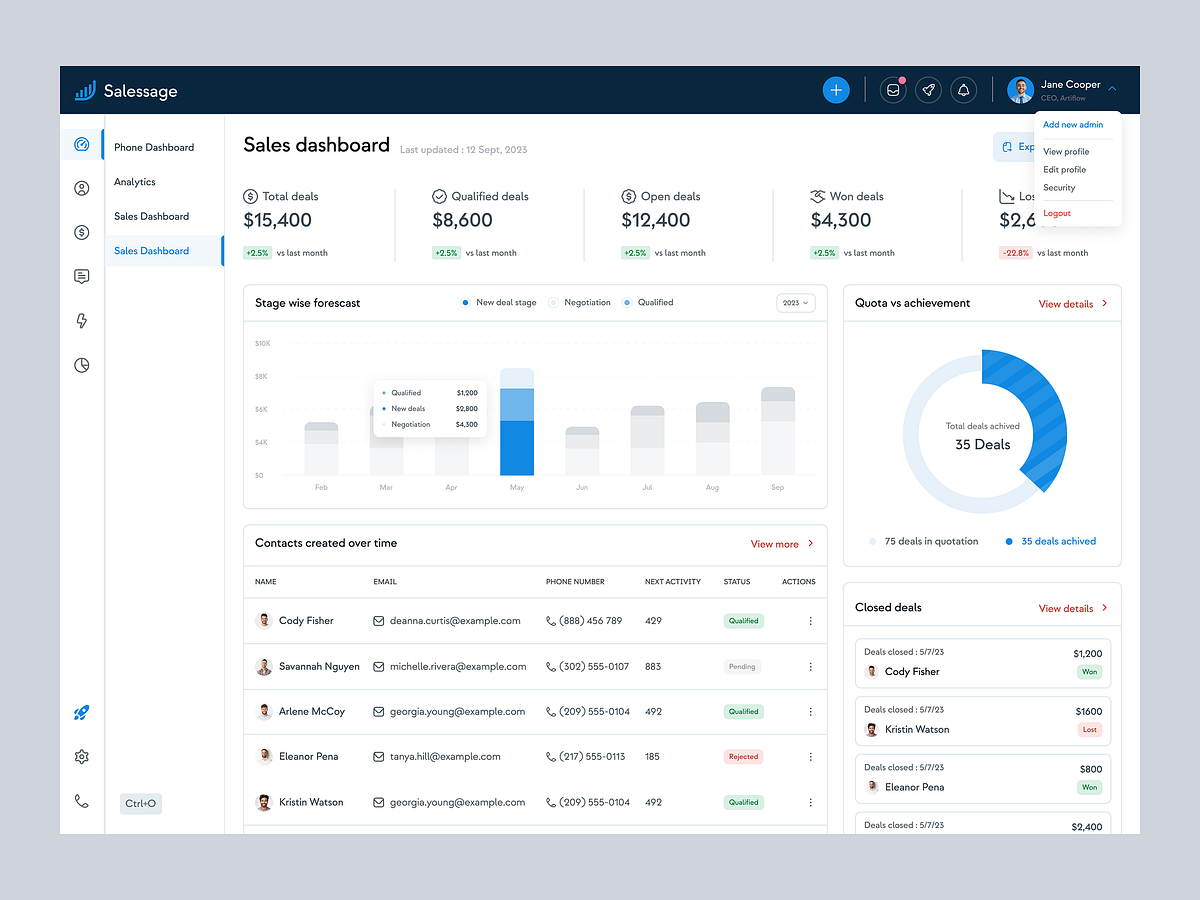Open the reports pie chart icon

81,365
